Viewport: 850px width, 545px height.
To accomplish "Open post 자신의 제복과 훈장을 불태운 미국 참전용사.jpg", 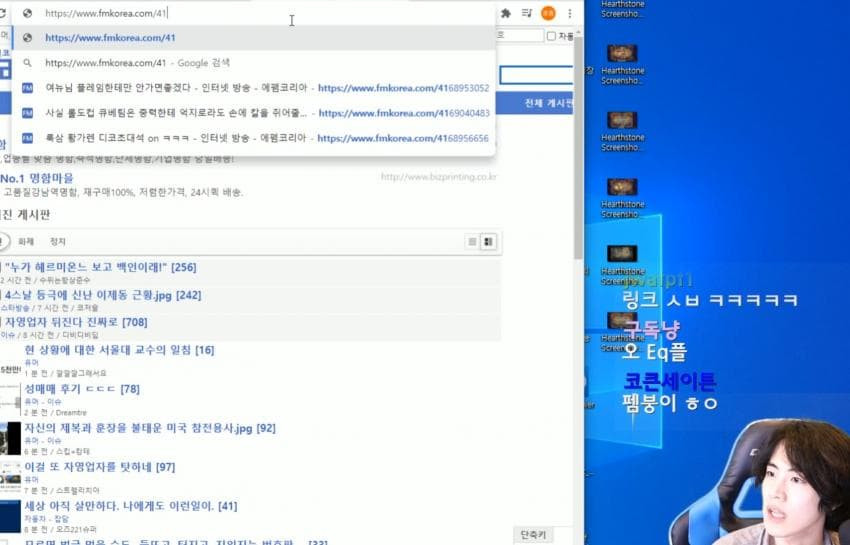I will click(x=150, y=428).
